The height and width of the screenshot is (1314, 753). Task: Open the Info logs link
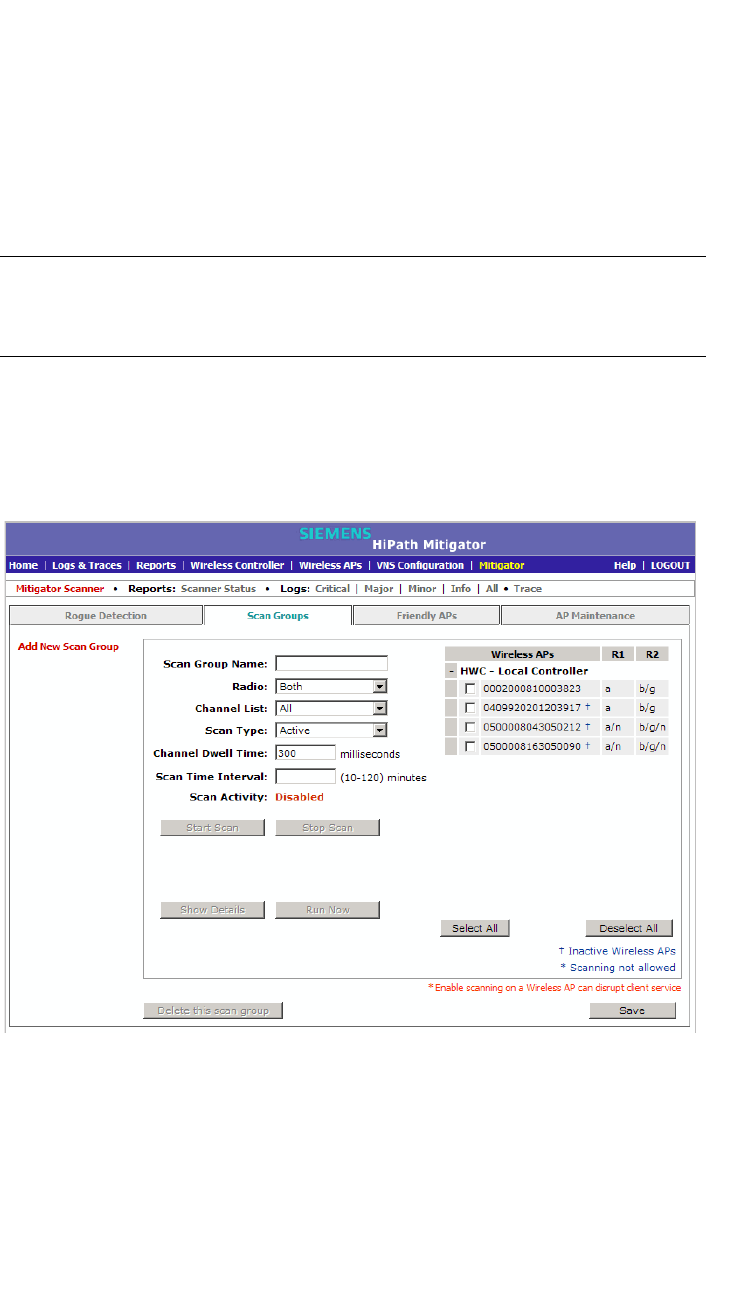461,589
